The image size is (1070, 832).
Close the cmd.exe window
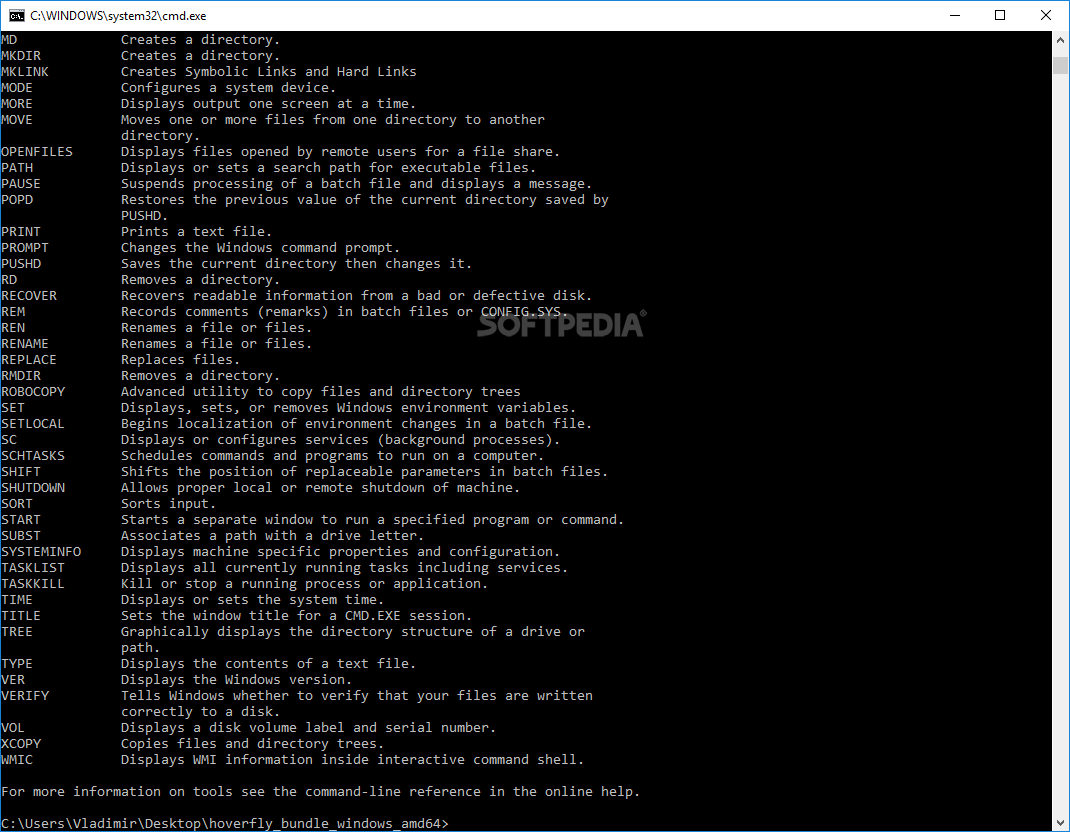tap(1045, 15)
